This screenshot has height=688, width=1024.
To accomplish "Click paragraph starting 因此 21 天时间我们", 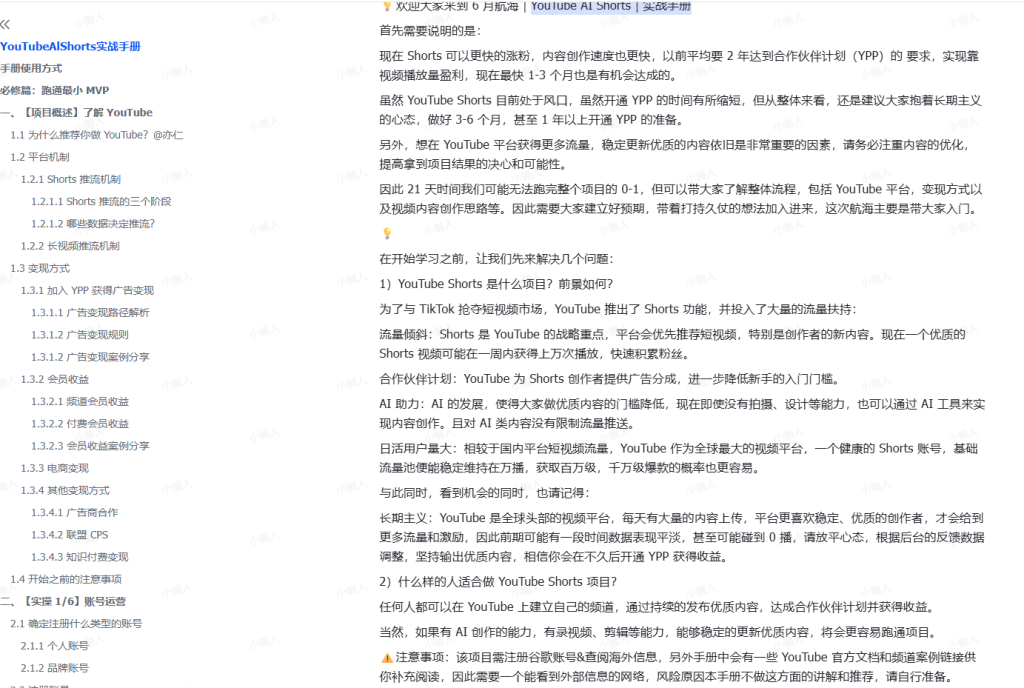I will (680, 199).
